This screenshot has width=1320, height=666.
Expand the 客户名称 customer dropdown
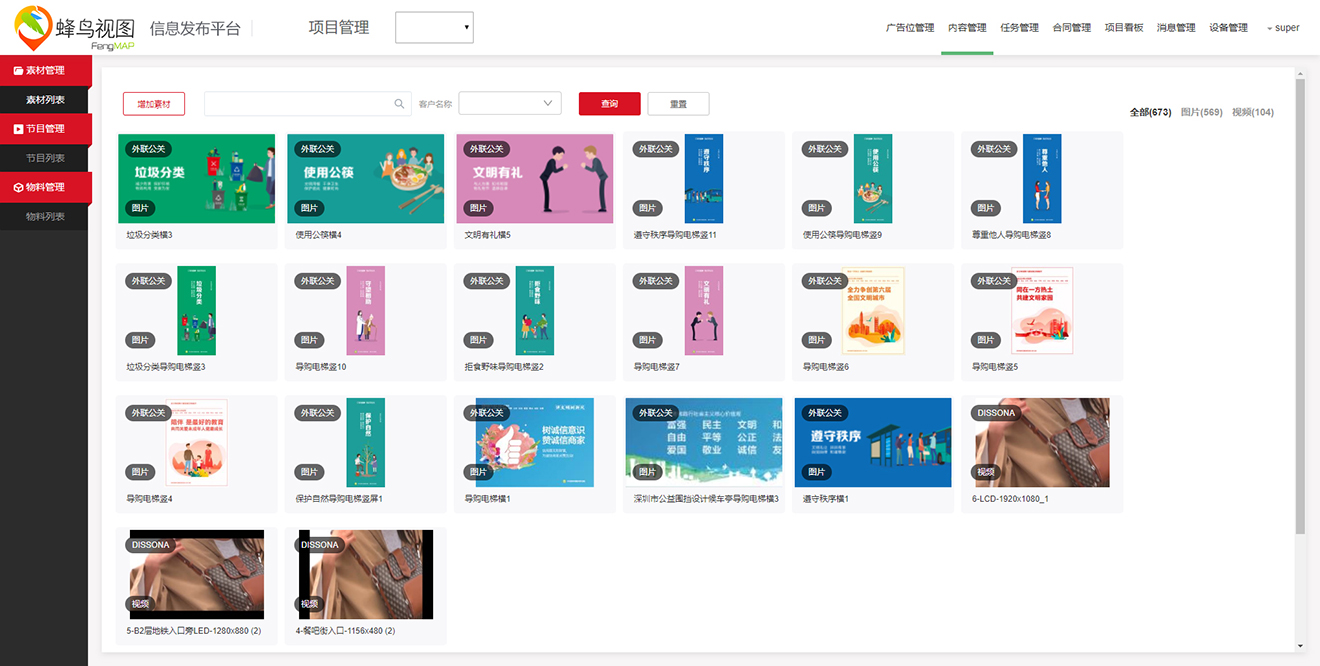pyautogui.click(x=510, y=104)
